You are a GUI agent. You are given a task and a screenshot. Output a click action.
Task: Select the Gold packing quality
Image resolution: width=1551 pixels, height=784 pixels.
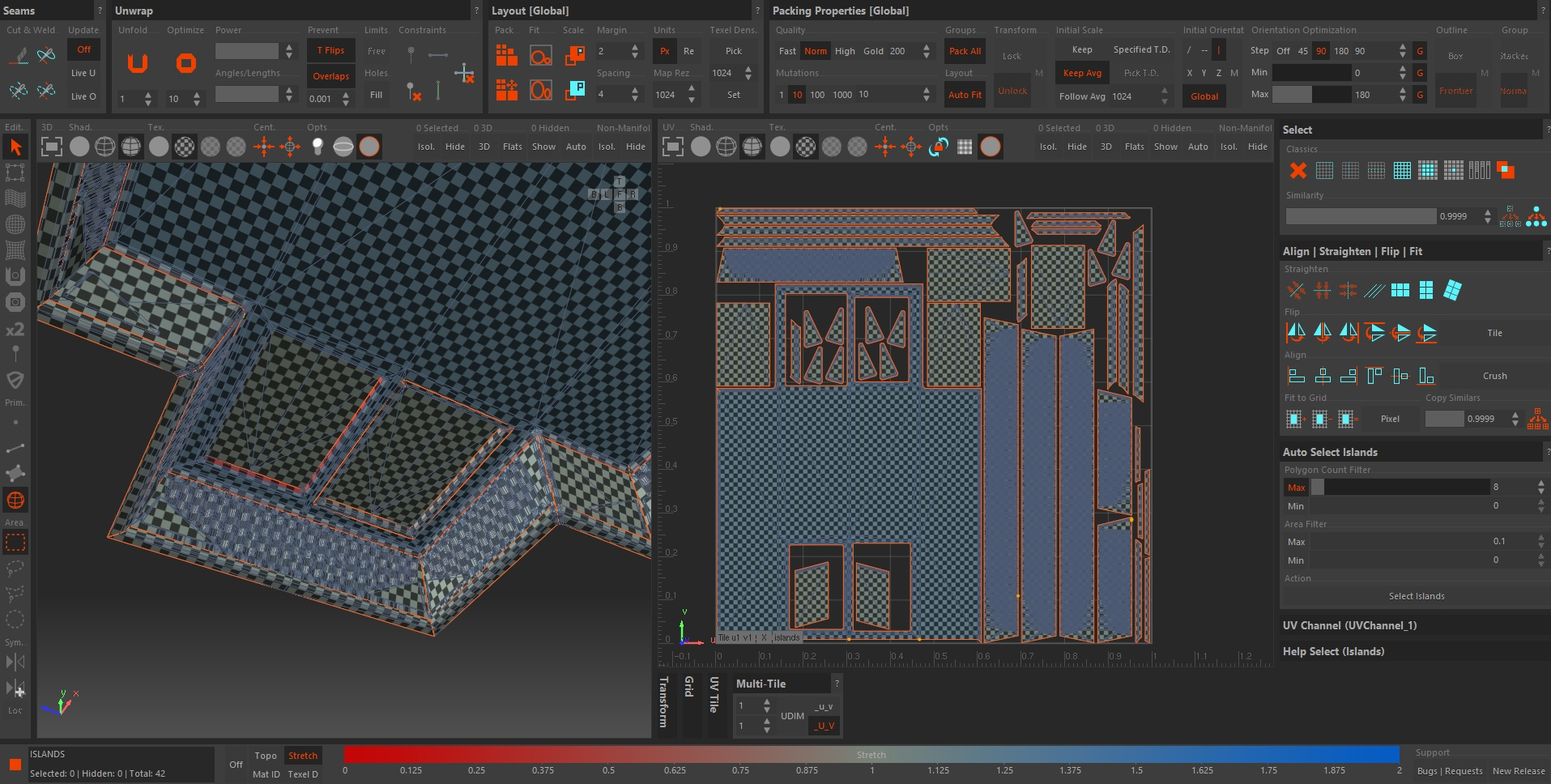pyautogui.click(x=873, y=51)
